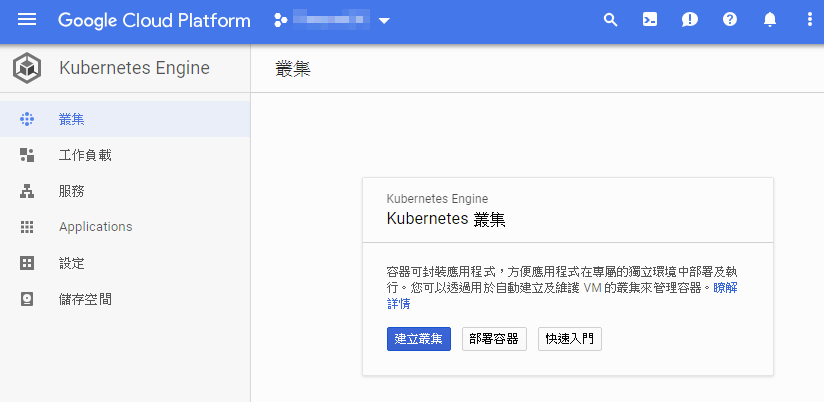Open 儲存空間 in the sidebar
Screen dimensions: 824x402
85,300
